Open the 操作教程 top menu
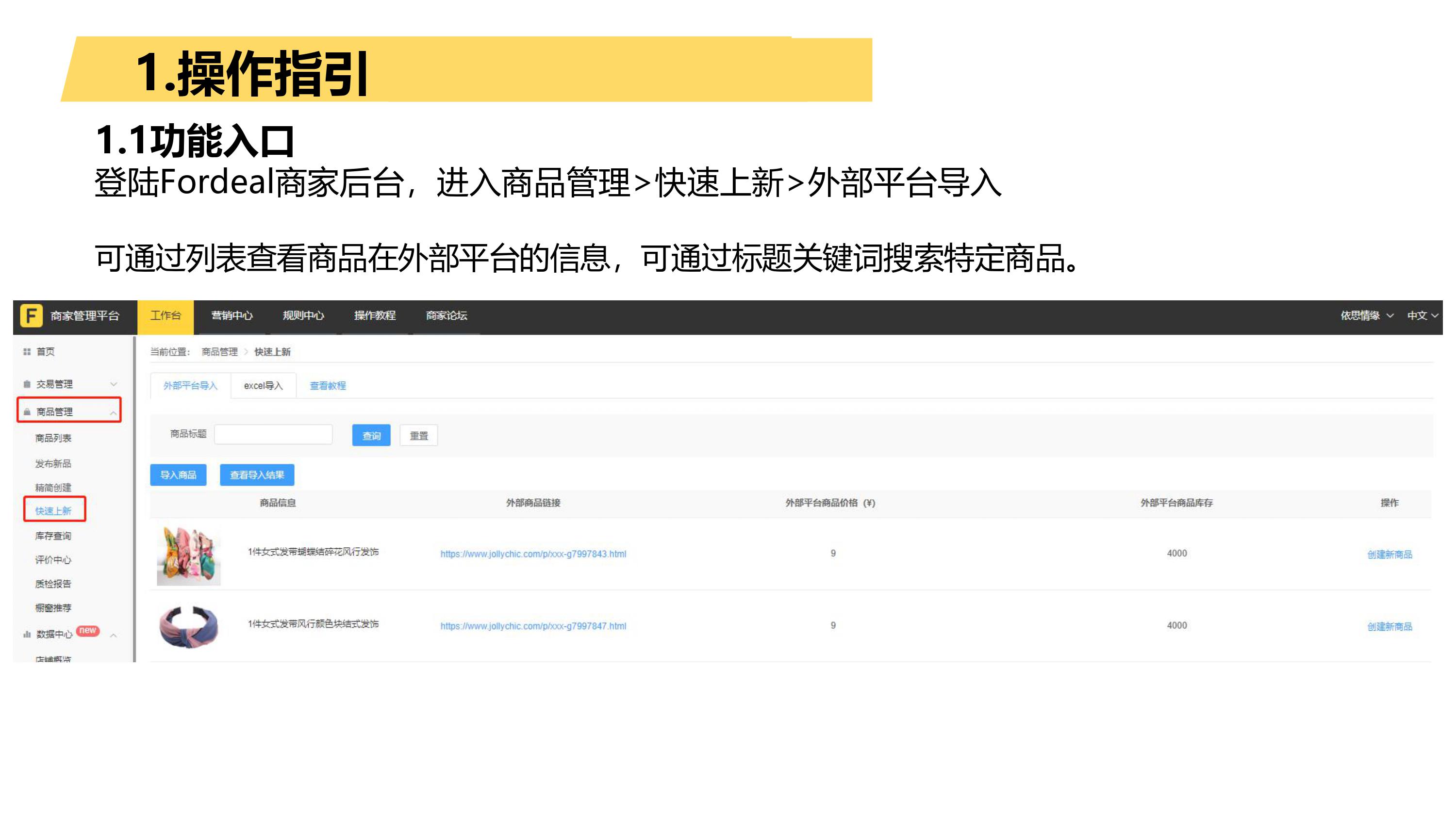Image resolution: width=1456 pixels, height=819 pixels. [x=375, y=316]
